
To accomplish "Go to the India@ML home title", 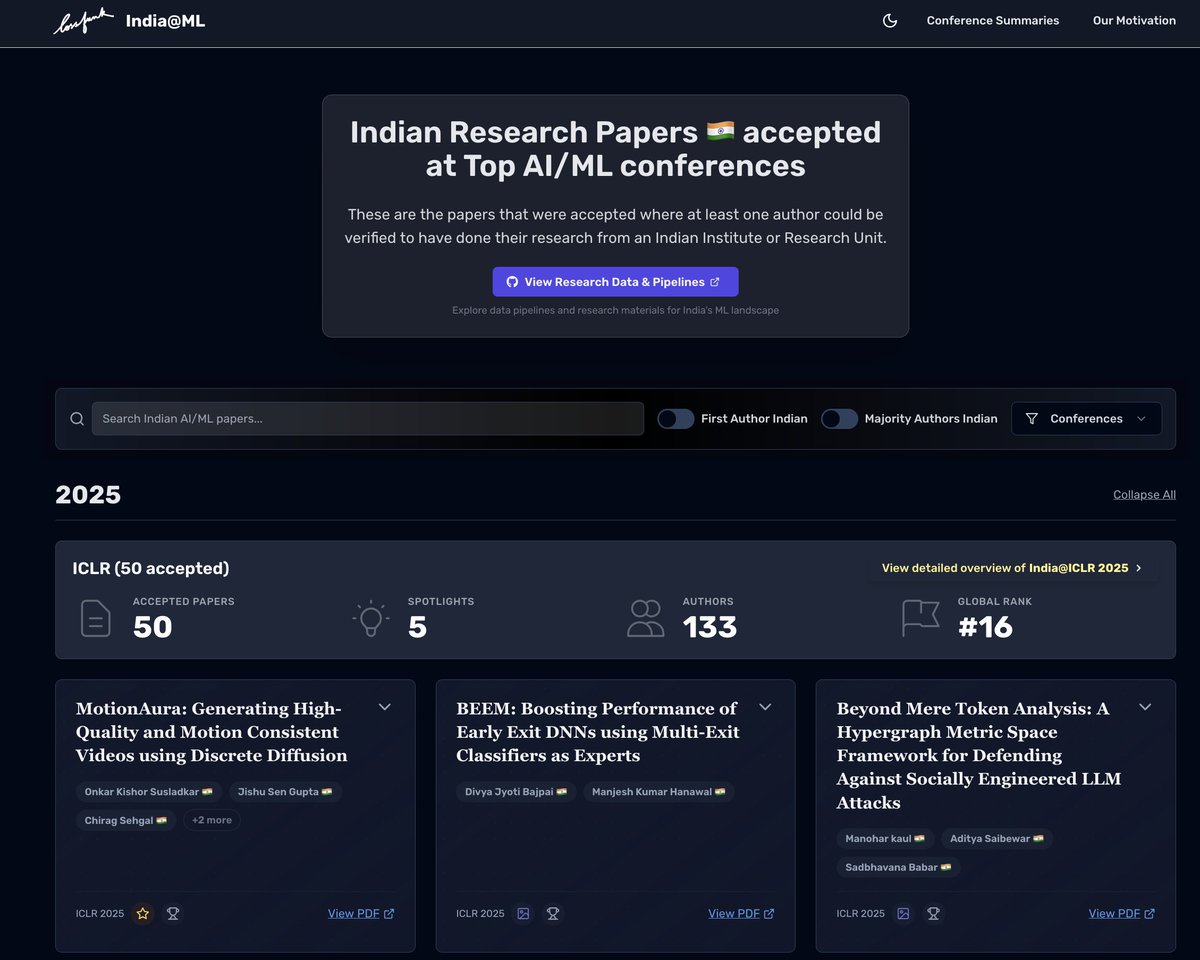I will [165, 21].
